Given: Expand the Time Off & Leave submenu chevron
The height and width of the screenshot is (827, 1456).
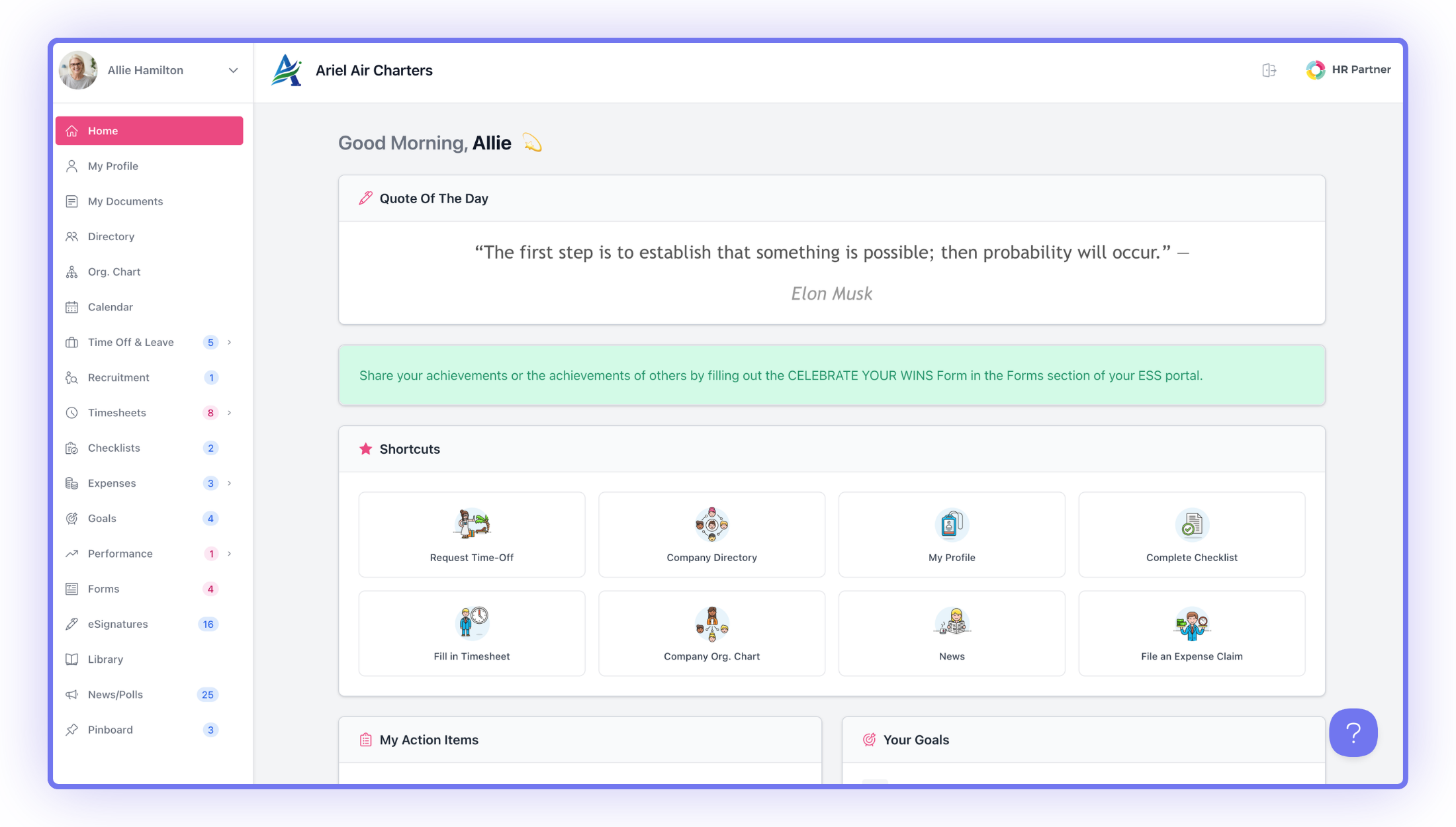Looking at the screenshot, I should pos(229,342).
